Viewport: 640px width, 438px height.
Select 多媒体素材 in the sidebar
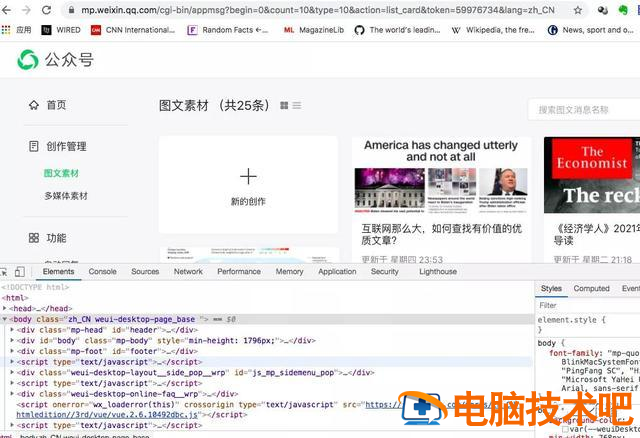tap(66, 196)
